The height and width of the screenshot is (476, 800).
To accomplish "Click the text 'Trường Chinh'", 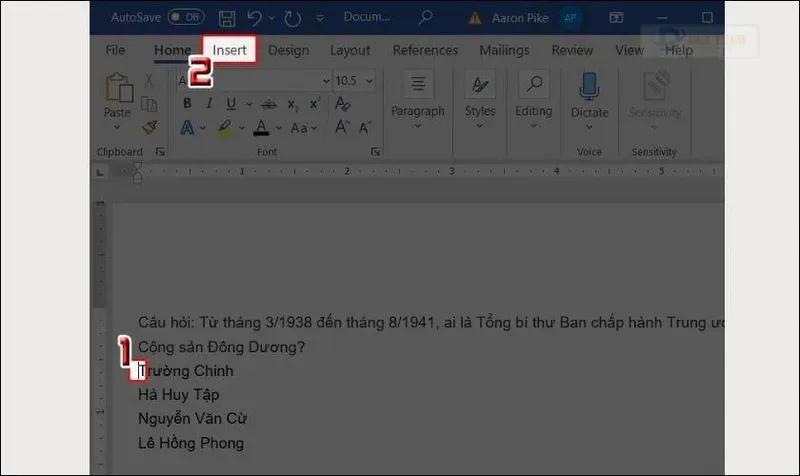I will 186,371.
